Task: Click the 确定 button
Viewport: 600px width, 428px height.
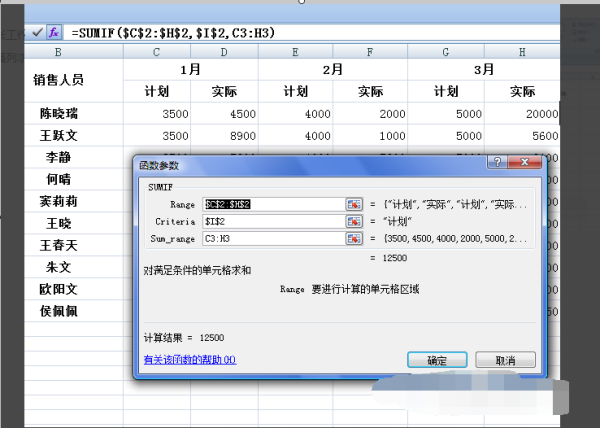Action: click(x=437, y=359)
